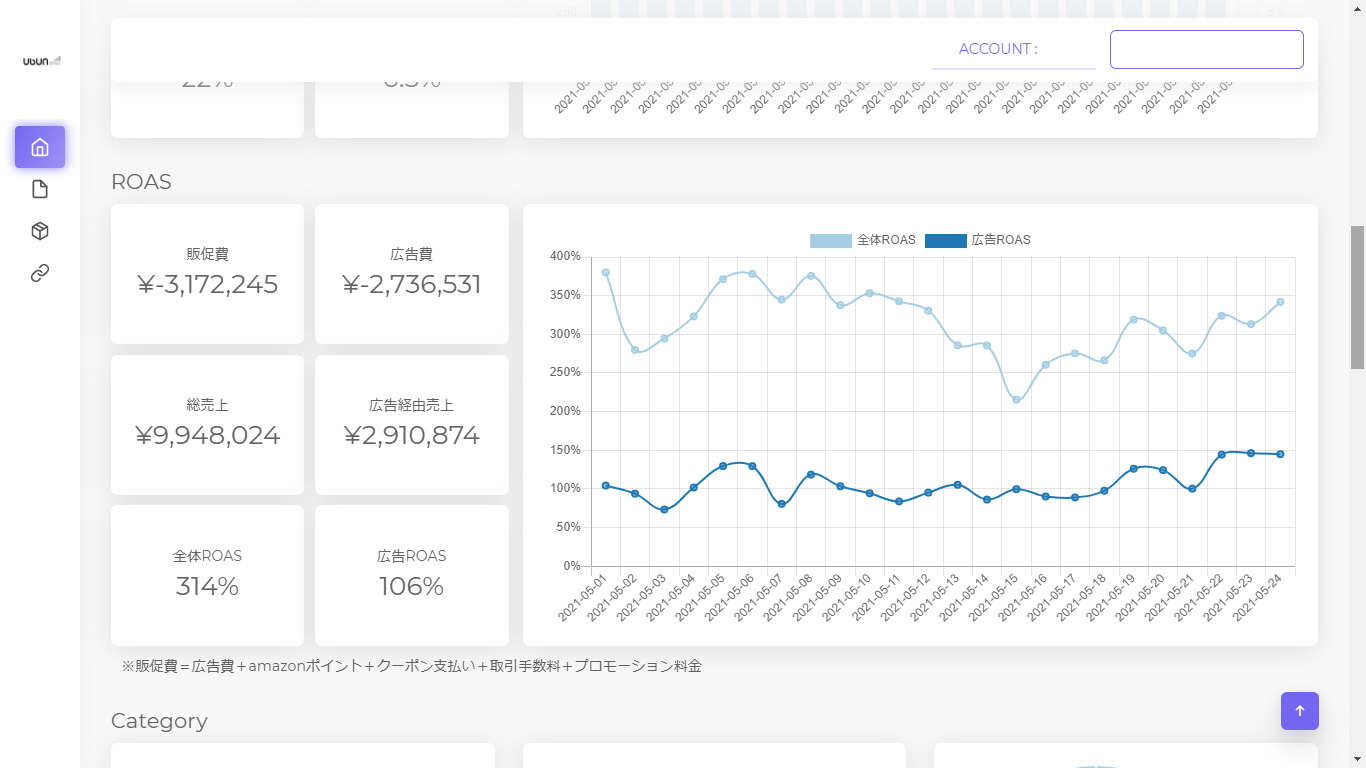Screen dimensions: 1366x768
Task: Click 広告ROAS data point for 2021-05-24
Action: [x=1280, y=454]
